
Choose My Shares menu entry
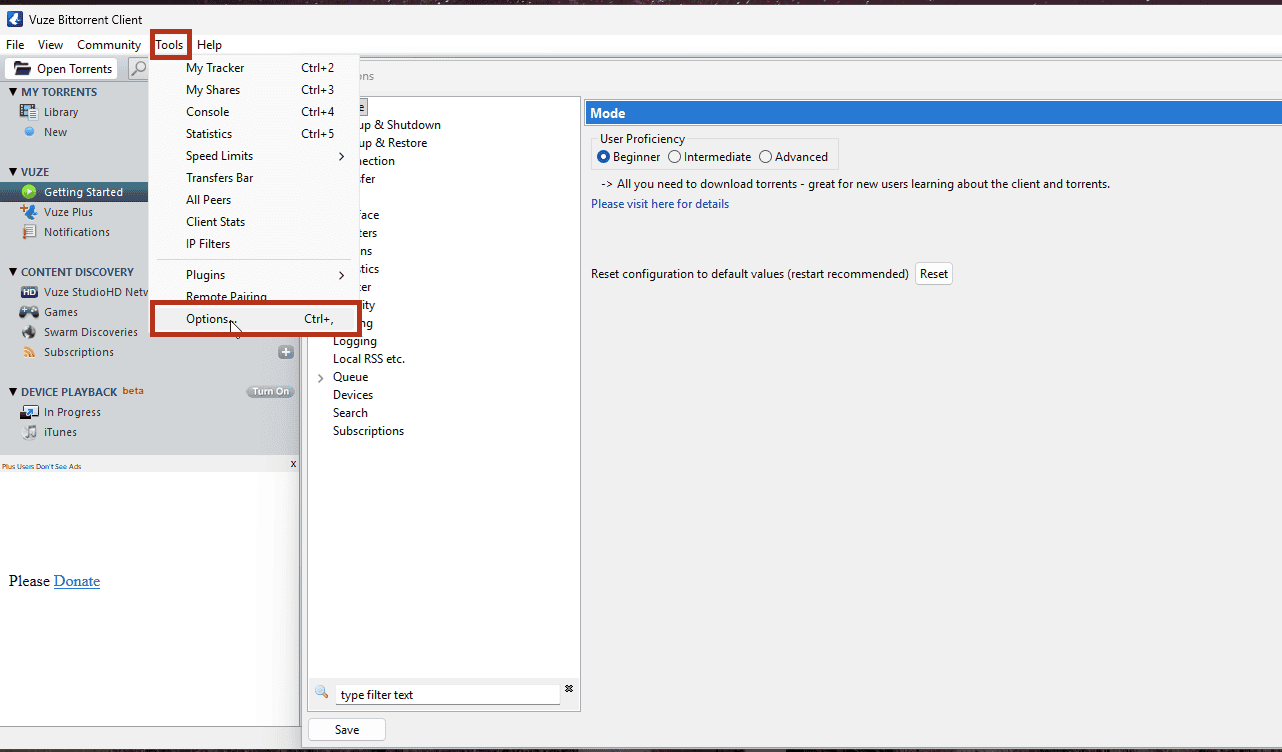point(254,90)
